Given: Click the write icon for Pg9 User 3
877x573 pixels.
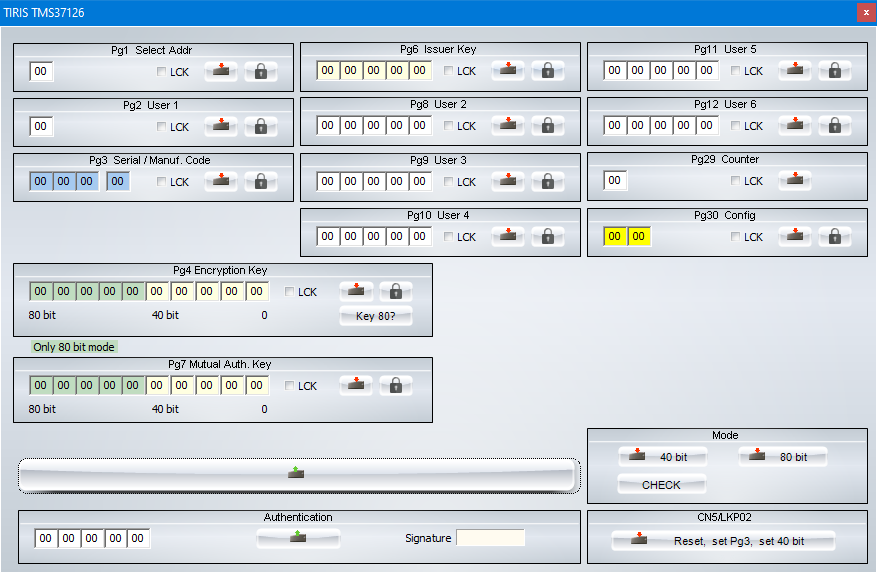Looking at the screenshot, I should tap(508, 181).
